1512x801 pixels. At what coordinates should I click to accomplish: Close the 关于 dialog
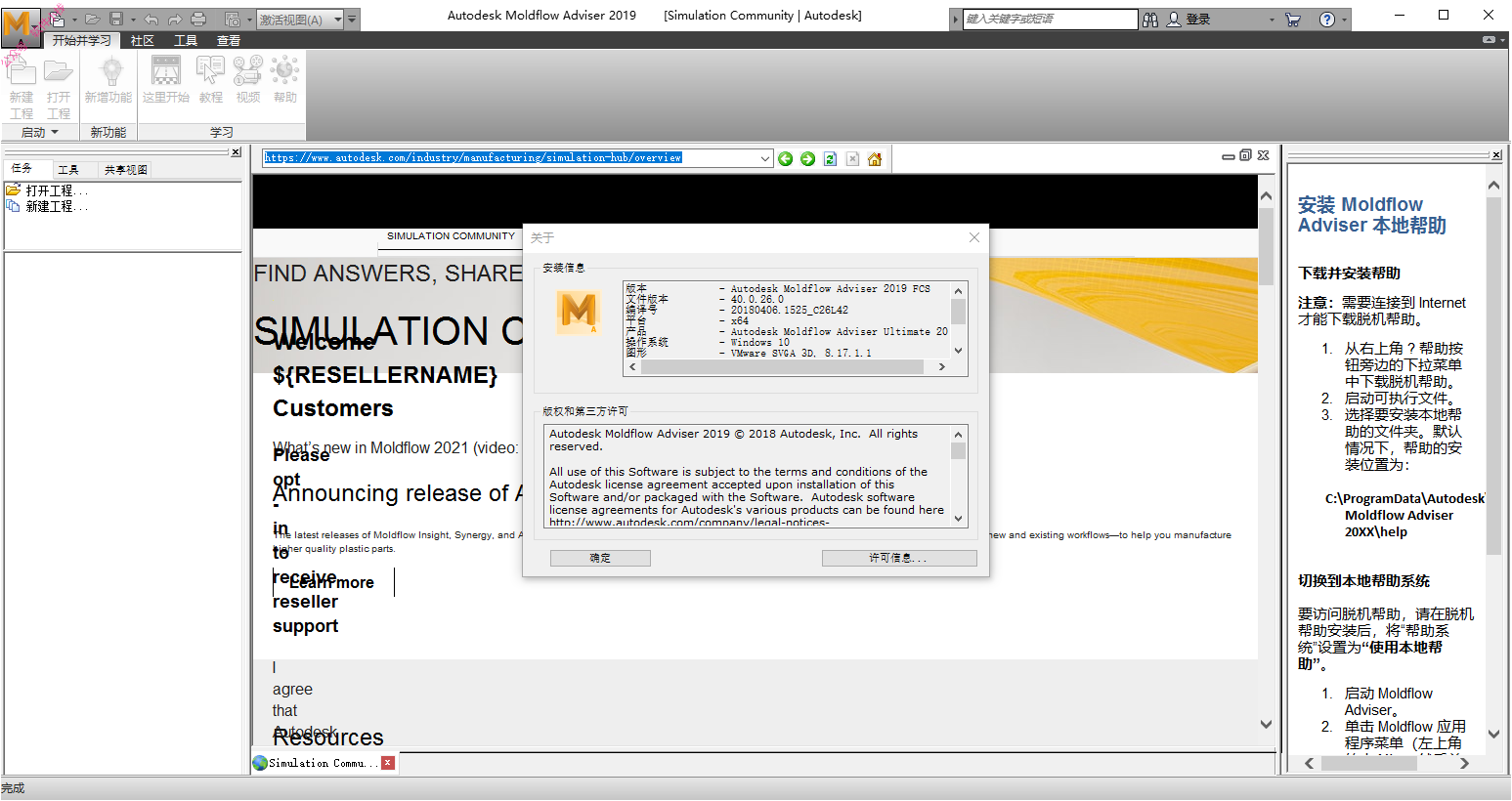(x=974, y=237)
